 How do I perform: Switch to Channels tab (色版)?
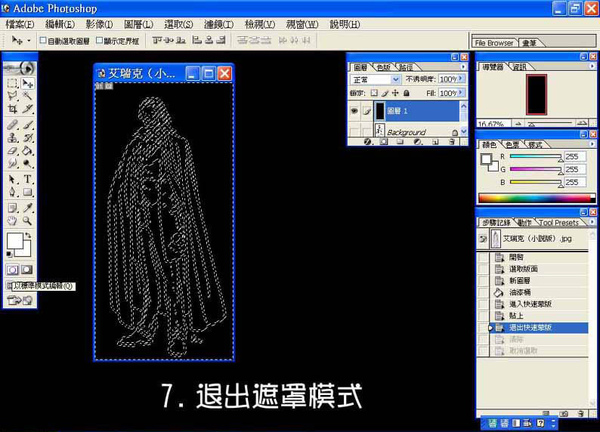pyautogui.click(x=383, y=67)
